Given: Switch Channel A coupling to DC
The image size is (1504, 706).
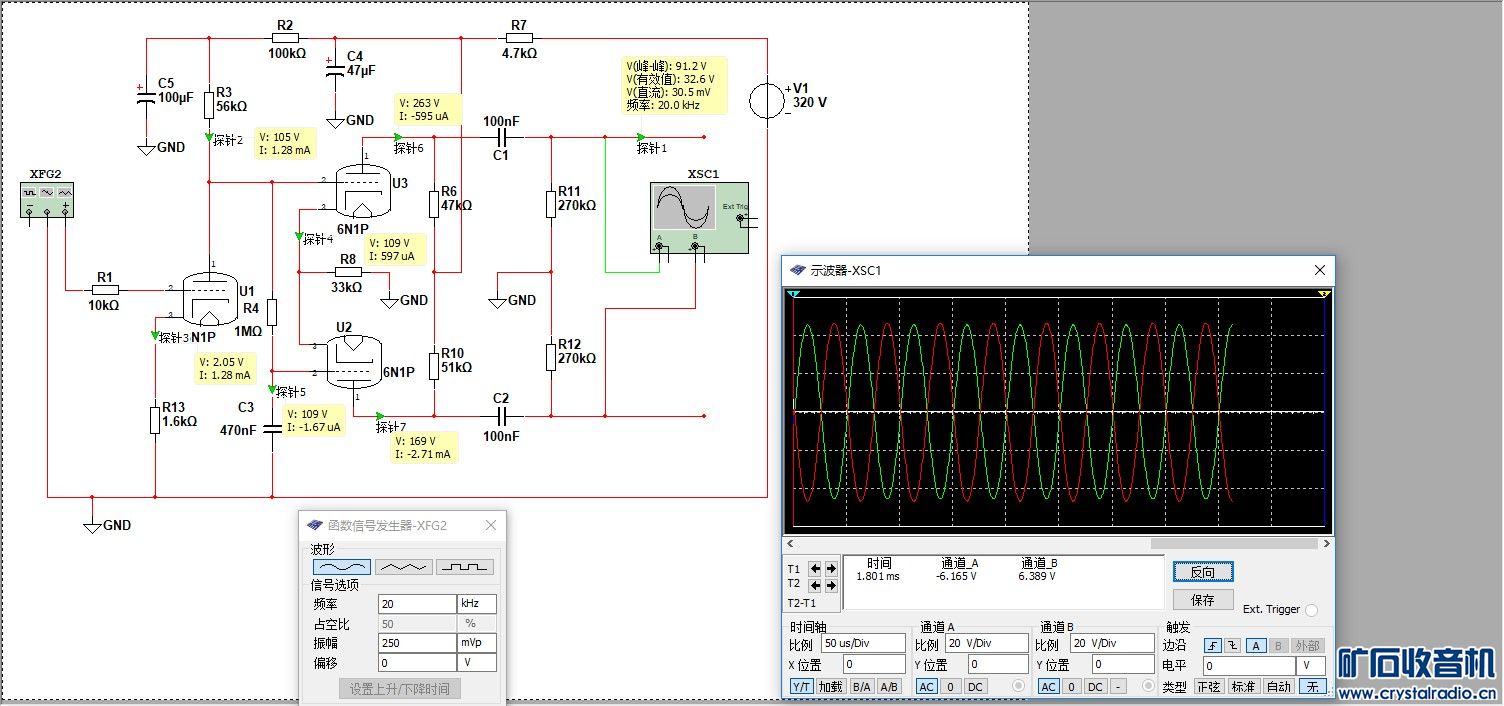Looking at the screenshot, I should [975, 687].
